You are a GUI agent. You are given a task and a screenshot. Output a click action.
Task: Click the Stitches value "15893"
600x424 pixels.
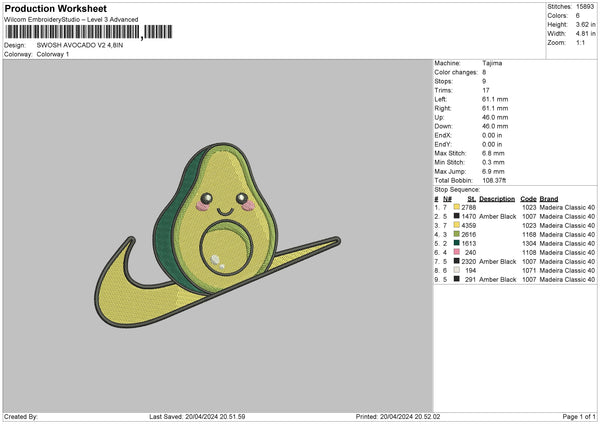(x=585, y=7)
